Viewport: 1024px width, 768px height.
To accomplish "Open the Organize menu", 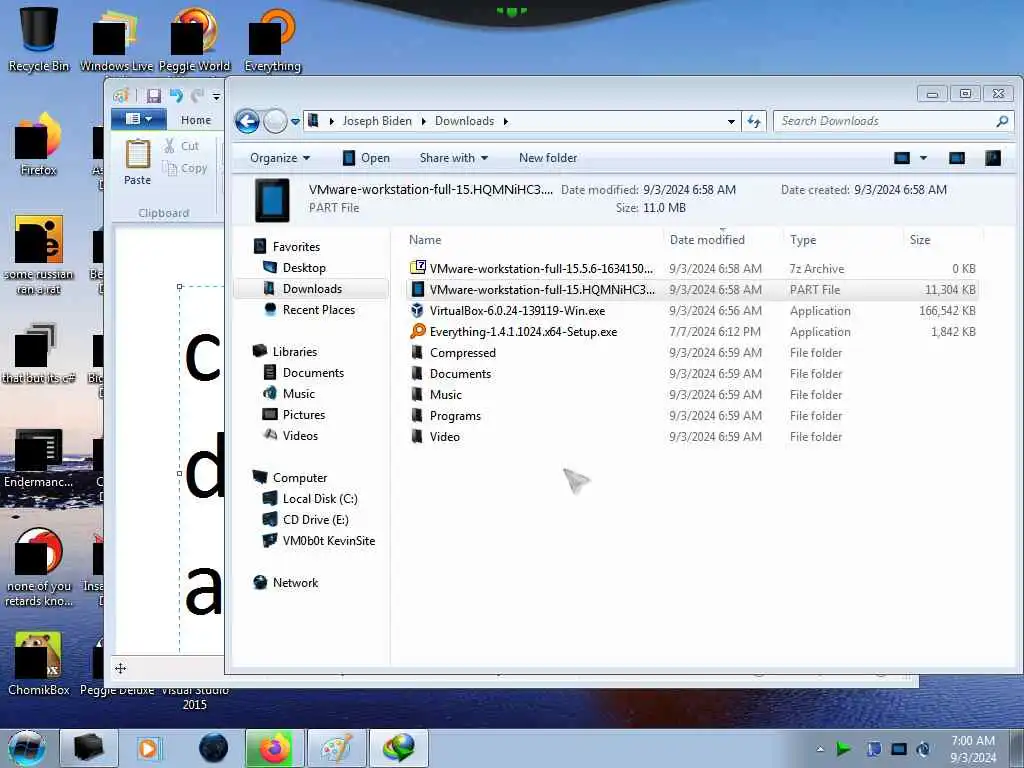I will coord(280,158).
